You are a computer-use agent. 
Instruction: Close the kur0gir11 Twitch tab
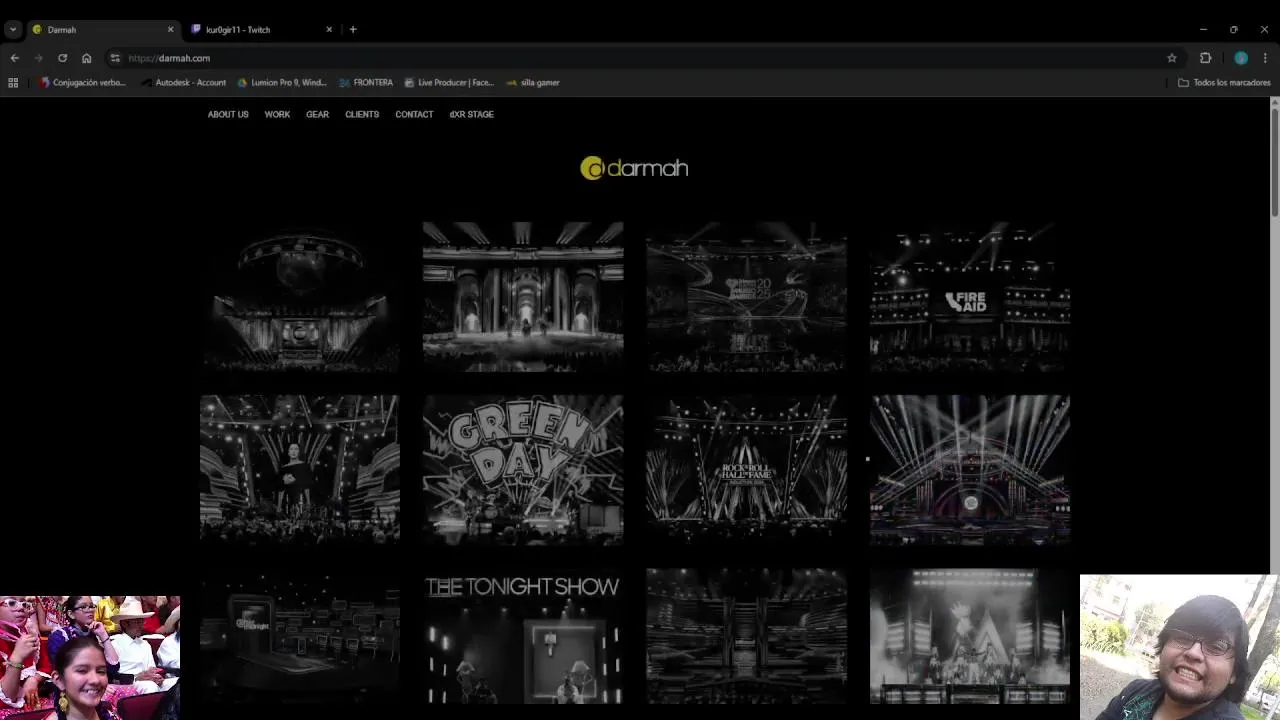(x=329, y=29)
